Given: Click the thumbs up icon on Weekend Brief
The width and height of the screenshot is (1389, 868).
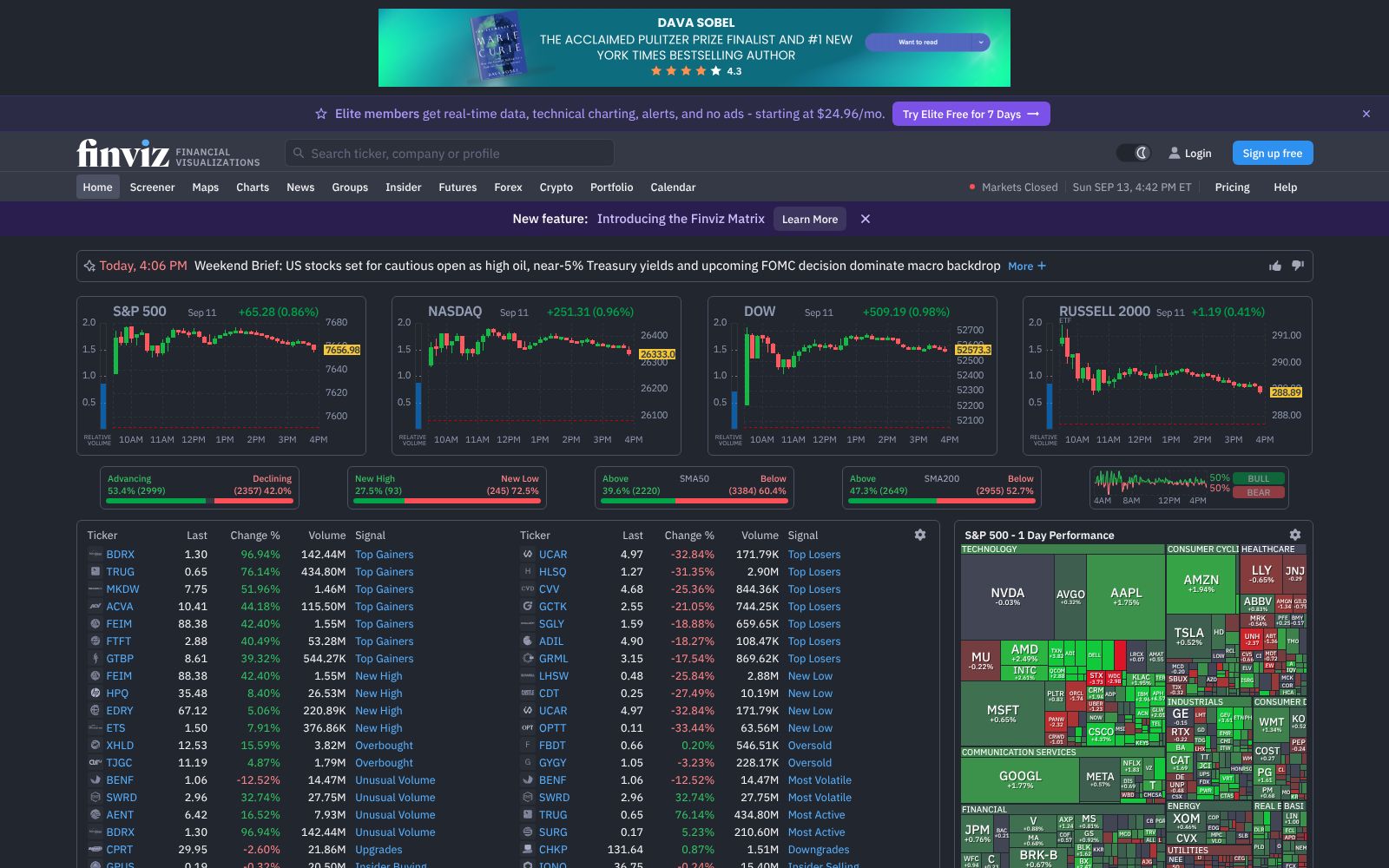Looking at the screenshot, I should (1274, 266).
